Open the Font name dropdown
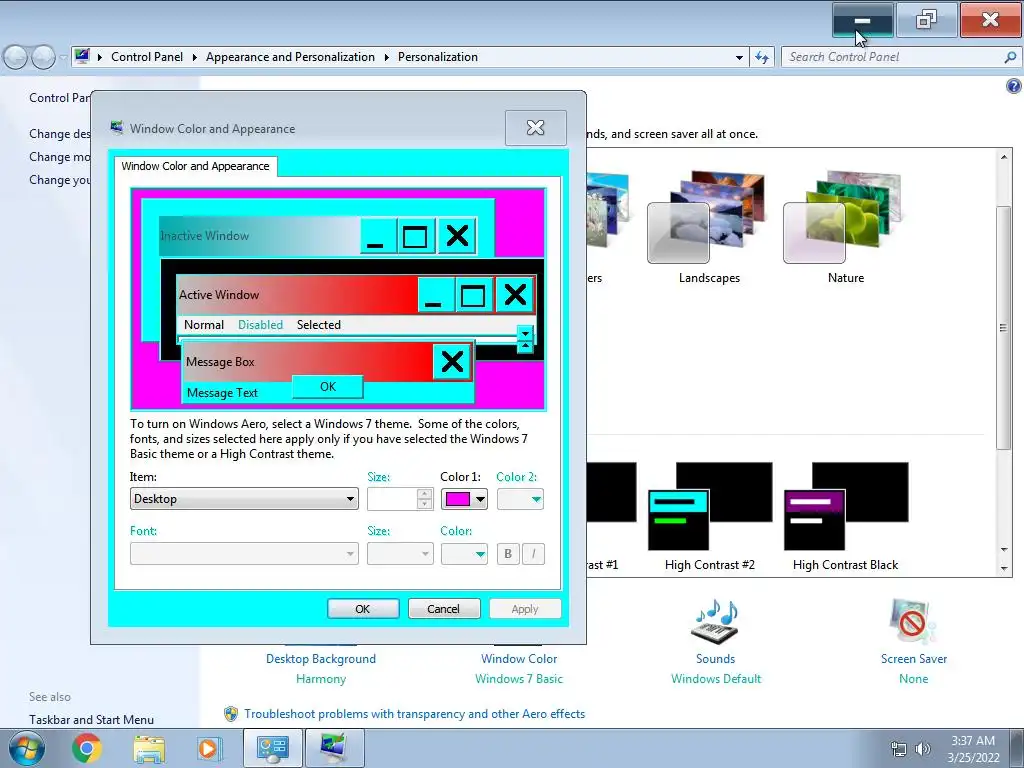The width and height of the screenshot is (1024, 768). 244,554
